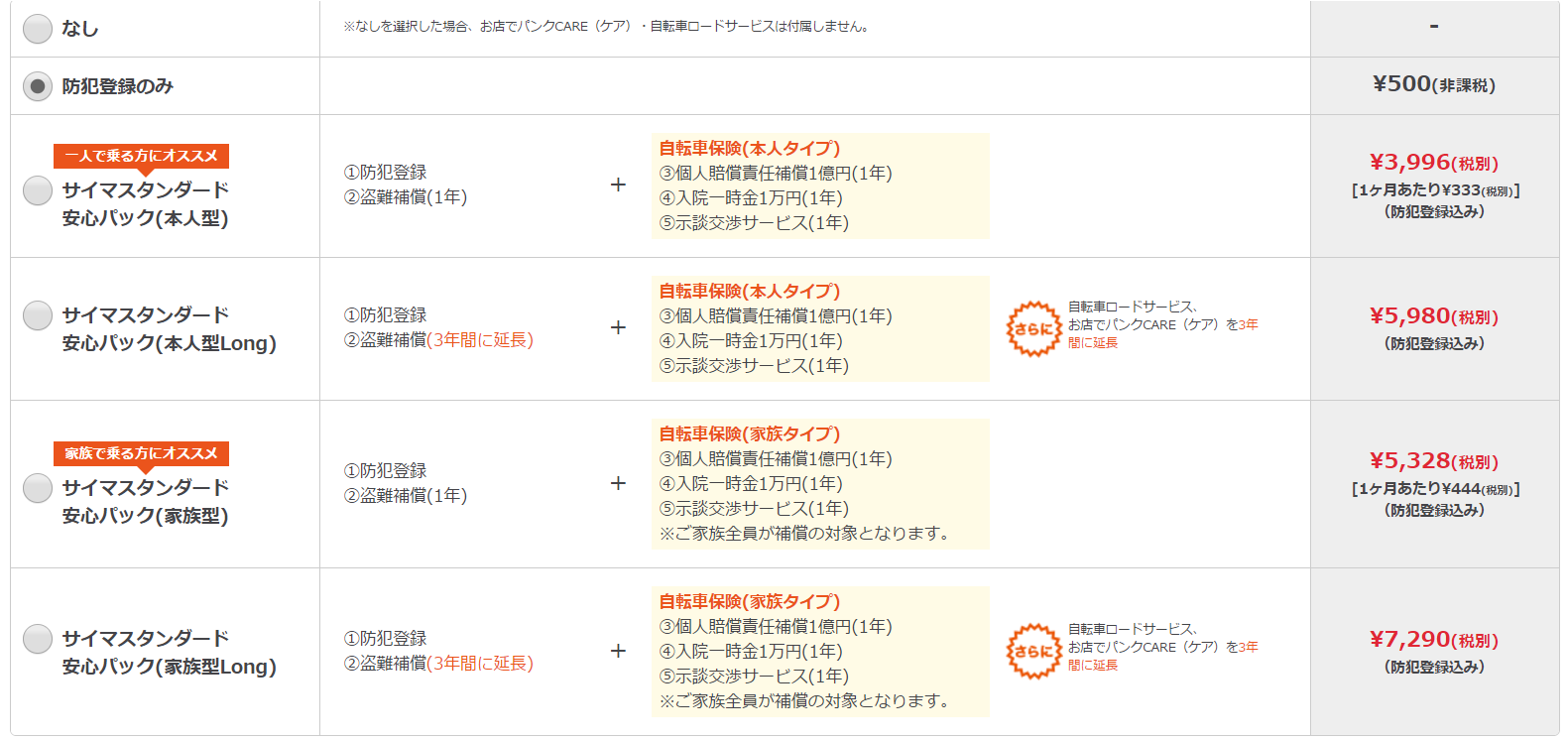
Task: Click 盗難補償(3年間に延長) text in 本人型Long row
Action: [x=438, y=340]
